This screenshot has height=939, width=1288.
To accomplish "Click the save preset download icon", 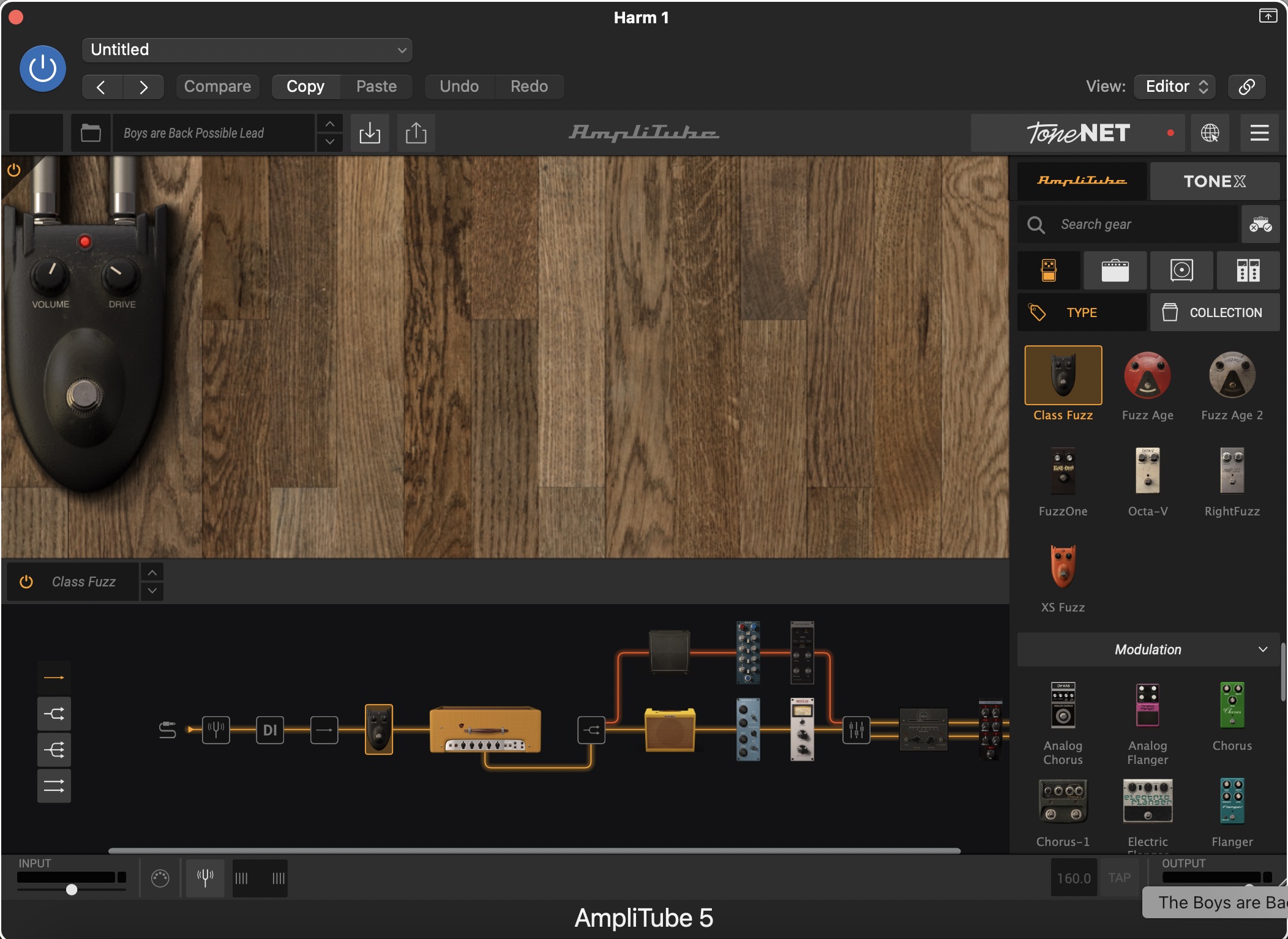I will pyautogui.click(x=370, y=133).
